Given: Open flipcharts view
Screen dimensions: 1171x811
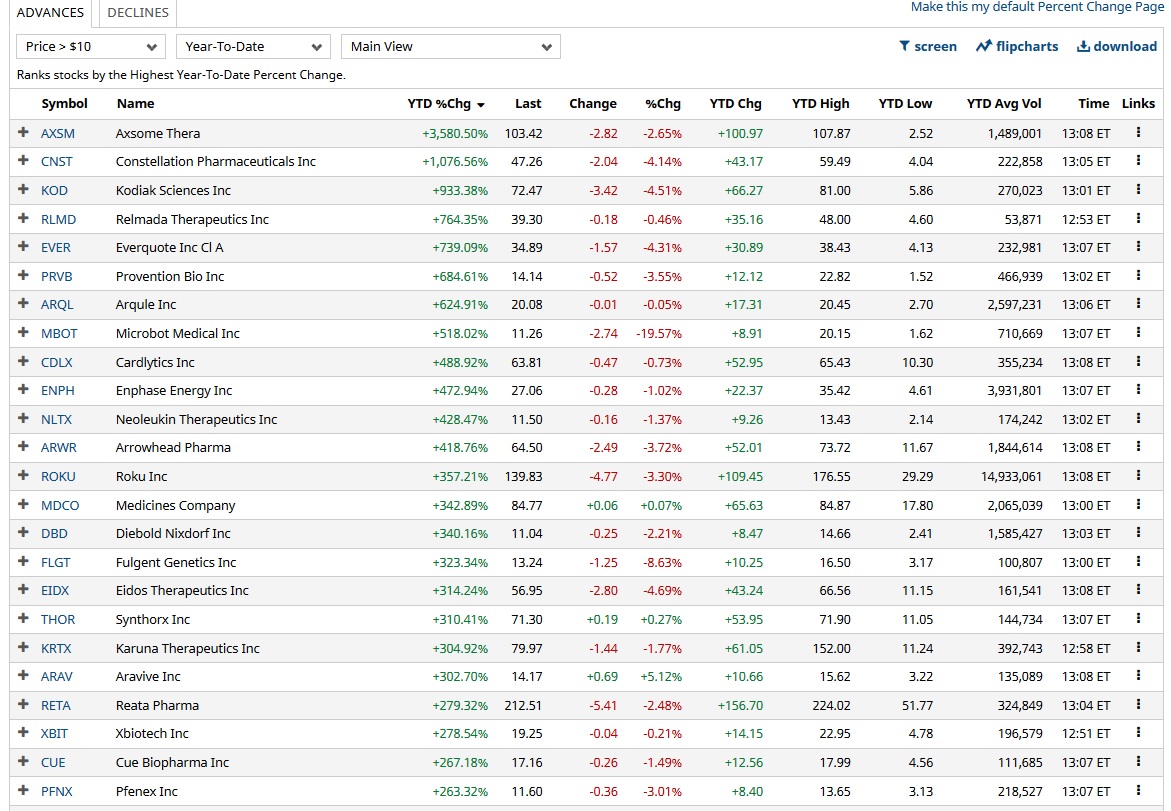Looking at the screenshot, I should (1017, 46).
